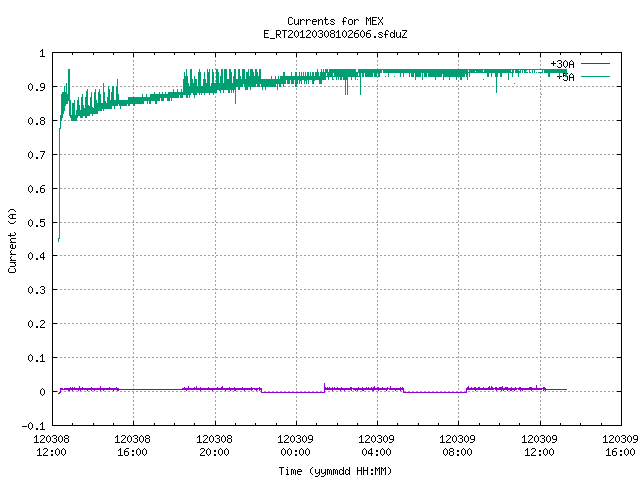This screenshot has width=640, height=480.
Task: Click y-axis tick label 0.5
Action: point(36,222)
